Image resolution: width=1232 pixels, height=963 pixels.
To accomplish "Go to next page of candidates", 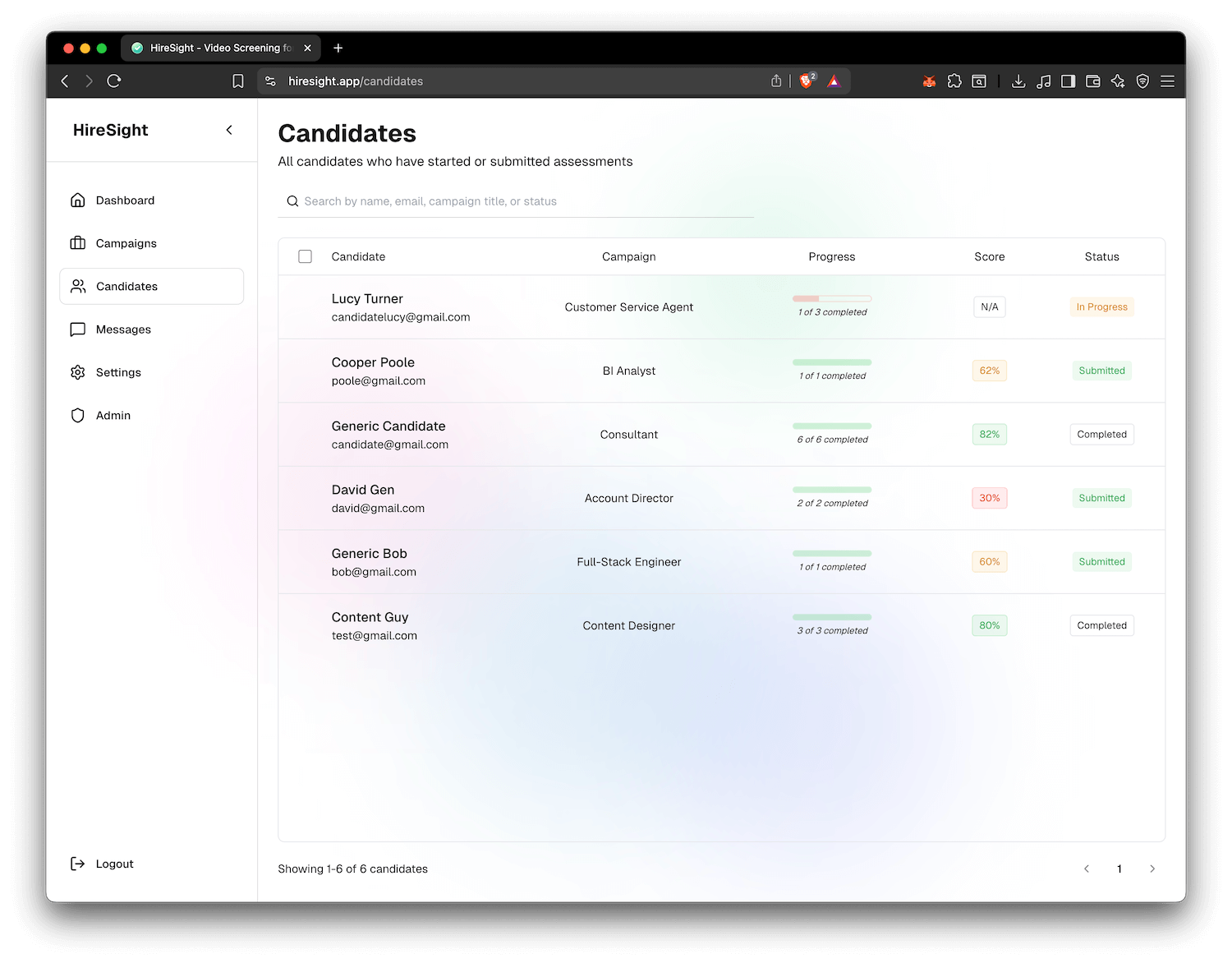I will pos(1152,869).
